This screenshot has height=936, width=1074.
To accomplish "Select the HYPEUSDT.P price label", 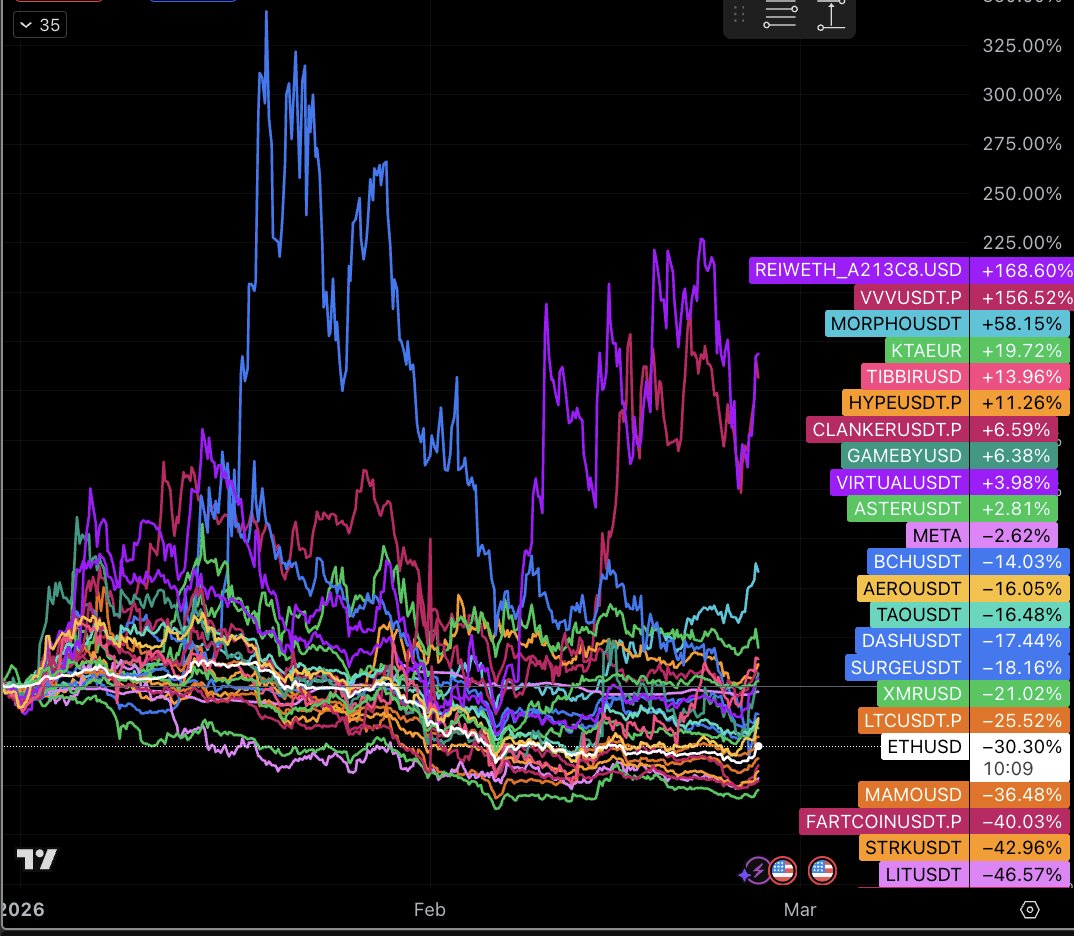I will [x=905, y=402].
